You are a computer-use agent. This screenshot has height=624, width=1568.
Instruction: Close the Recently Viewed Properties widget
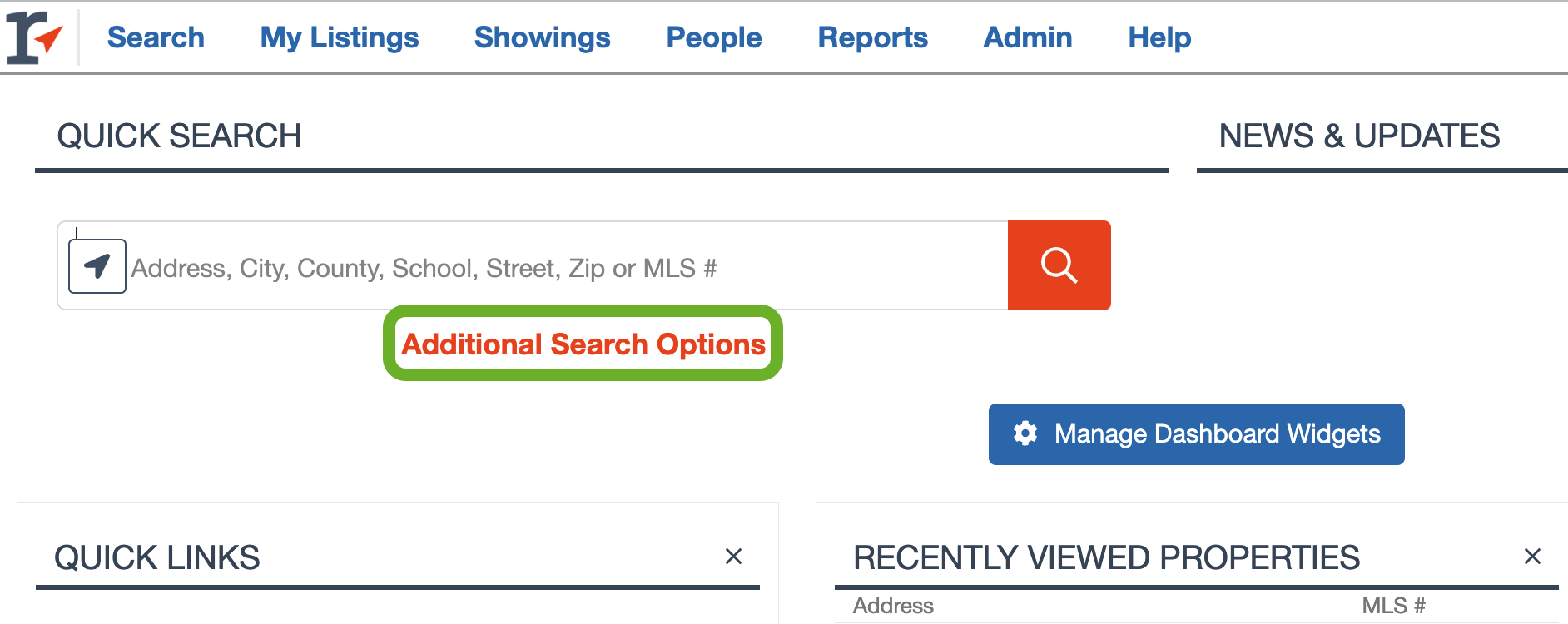coord(1532,556)
